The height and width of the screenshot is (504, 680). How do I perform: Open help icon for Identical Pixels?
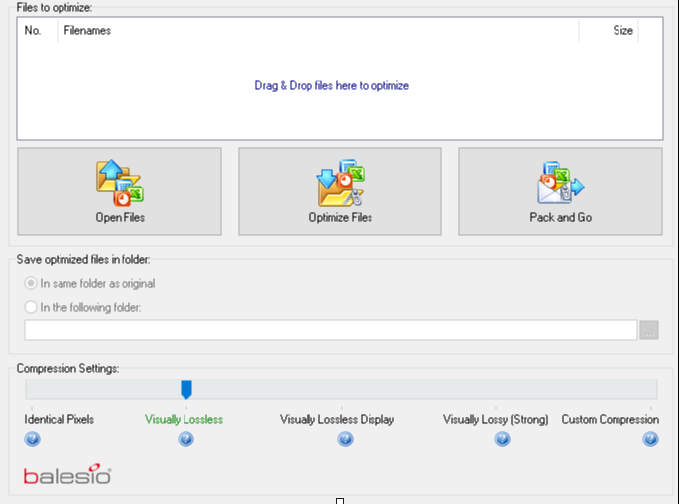click(33, 439)
